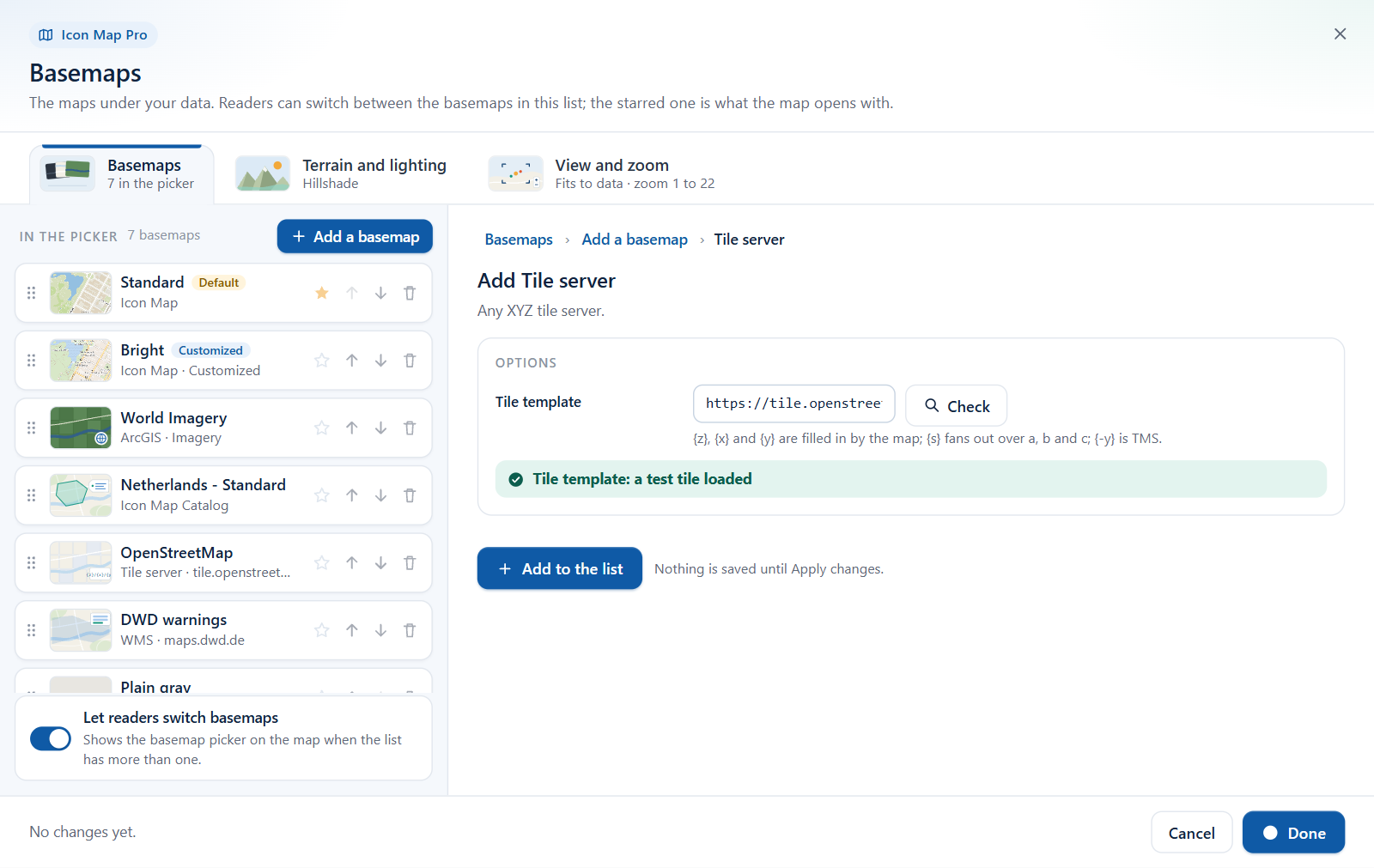Click drag handle of DWD warnings row
This screenshot has height=868, width=1374.
(32, 630)
